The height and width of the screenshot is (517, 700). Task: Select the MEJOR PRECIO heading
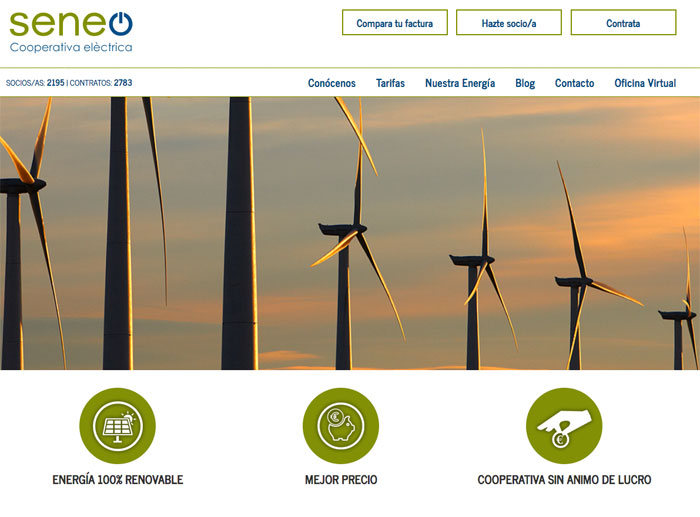pos(341,480)
